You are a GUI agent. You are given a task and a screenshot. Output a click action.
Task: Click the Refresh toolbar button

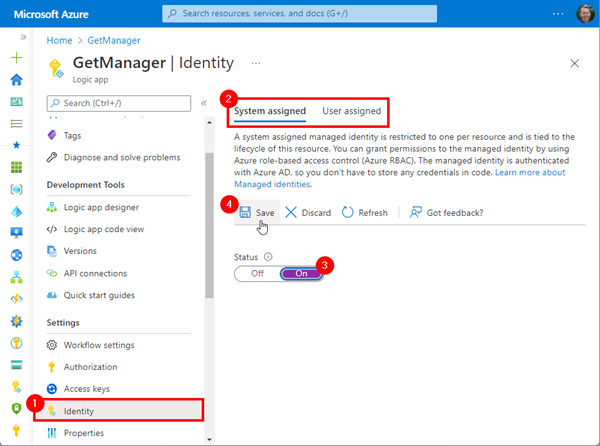click(365, 212)
